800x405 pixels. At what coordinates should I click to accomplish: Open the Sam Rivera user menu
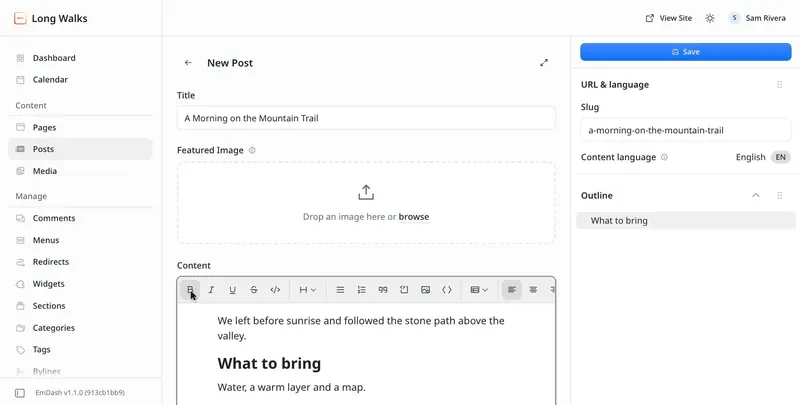point(757,18)
